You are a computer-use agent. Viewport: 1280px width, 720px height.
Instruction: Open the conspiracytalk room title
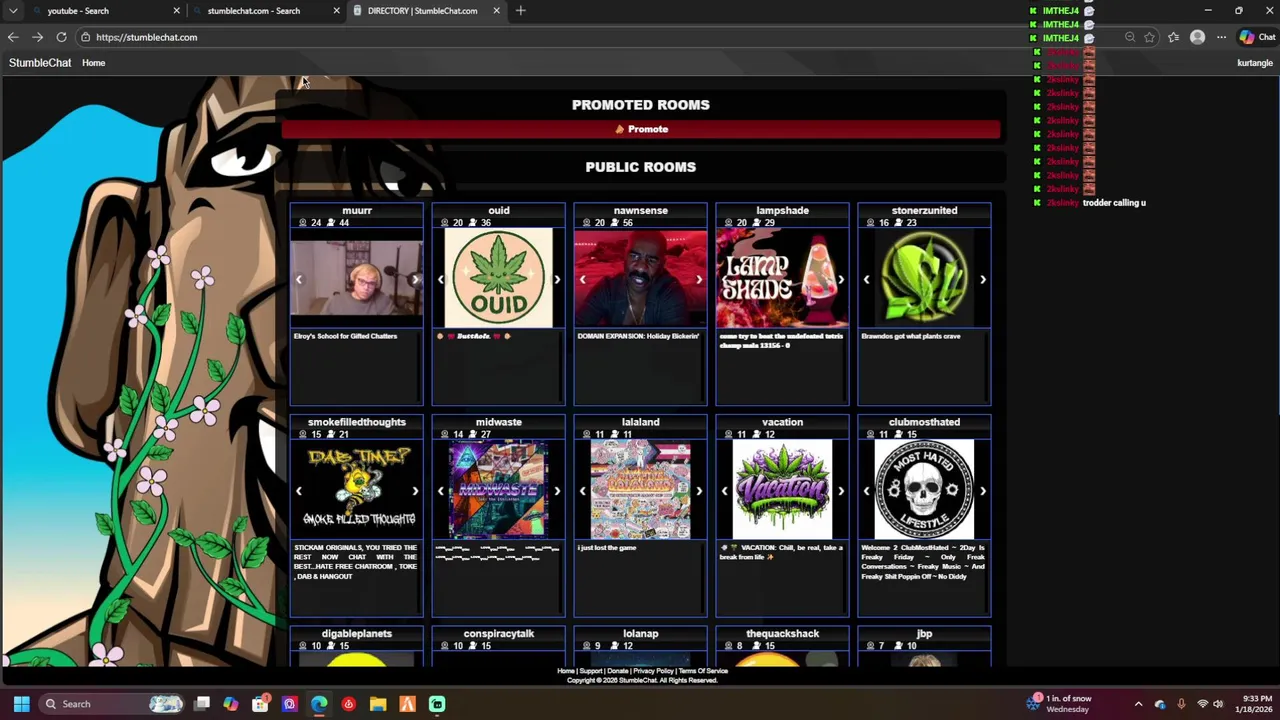[x=499, y=633]
